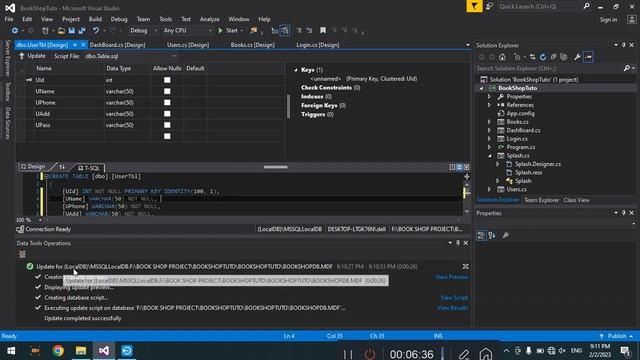Open the Build menu
640x360 pixels.
pos(95,19)
